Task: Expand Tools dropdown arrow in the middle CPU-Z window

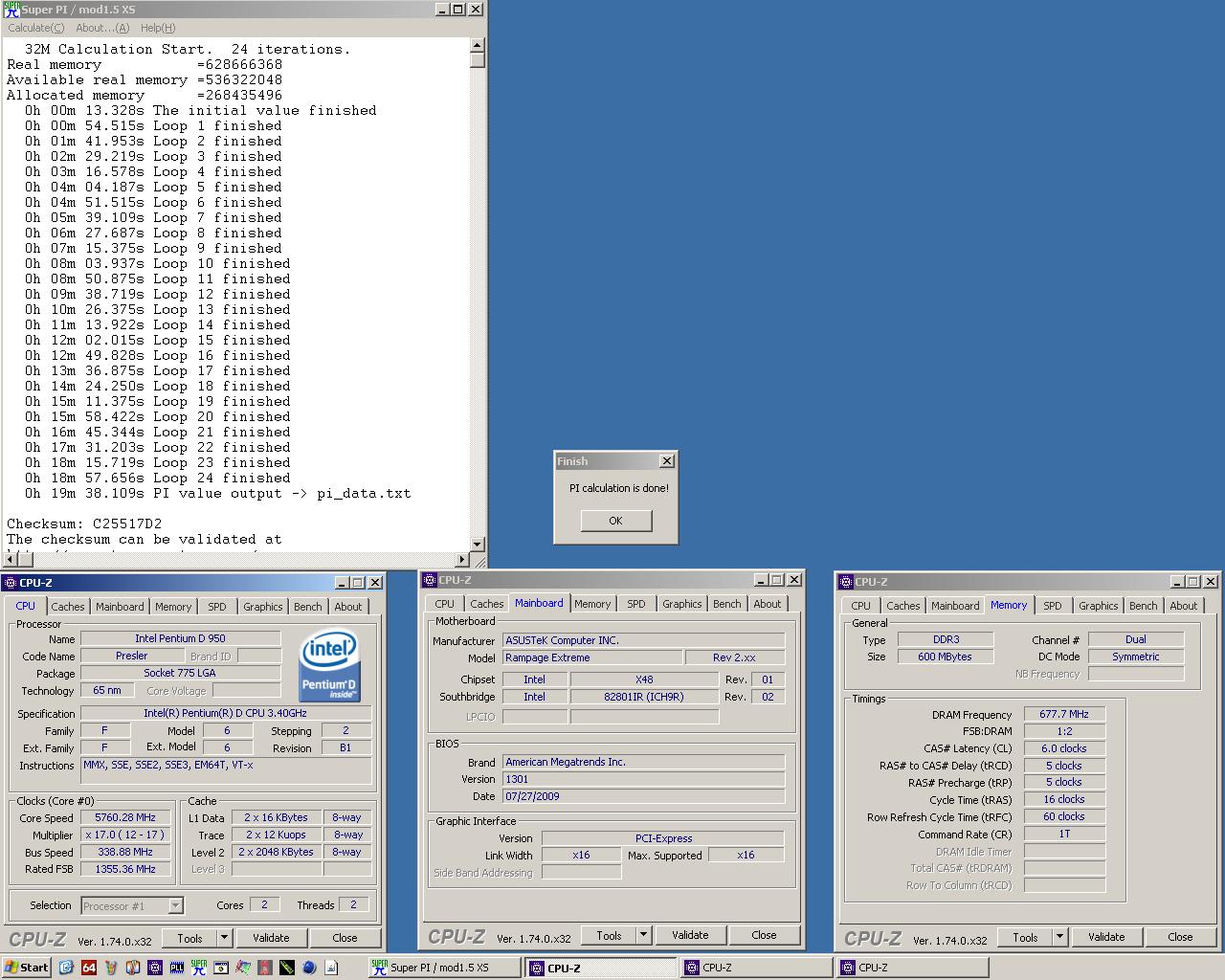Action: click(643, 935)
